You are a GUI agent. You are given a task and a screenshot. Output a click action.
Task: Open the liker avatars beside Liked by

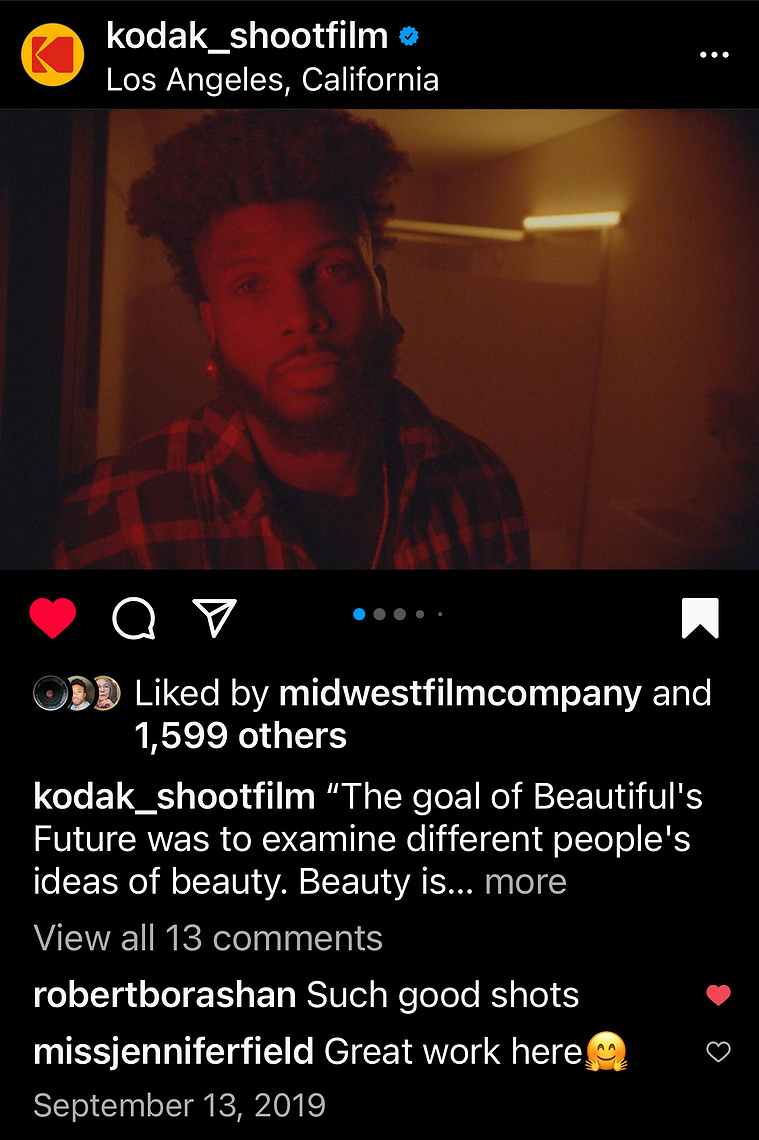click(77, 693)
